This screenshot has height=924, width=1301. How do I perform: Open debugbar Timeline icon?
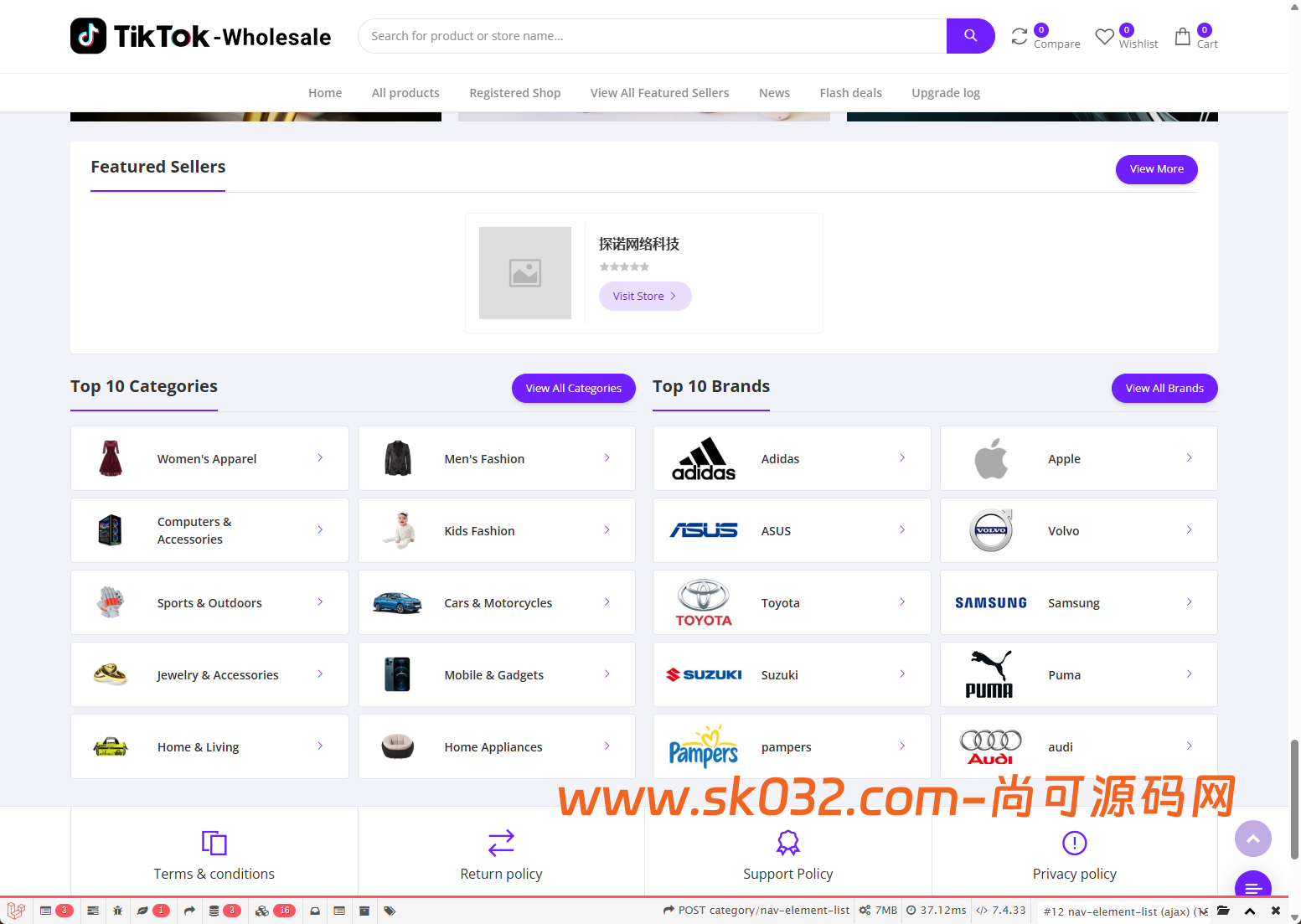coord(93,911)
